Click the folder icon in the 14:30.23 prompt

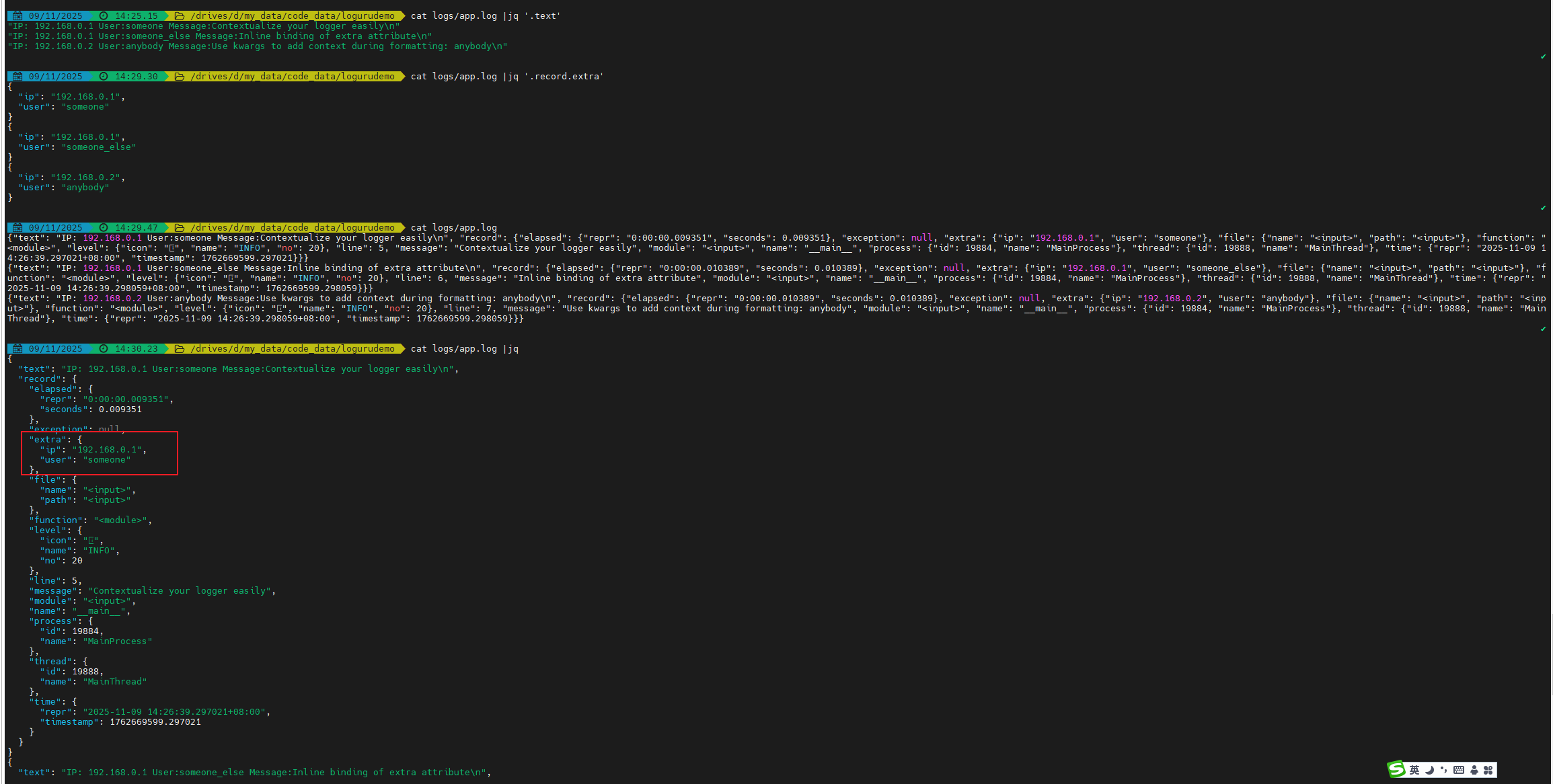(180, 348)
